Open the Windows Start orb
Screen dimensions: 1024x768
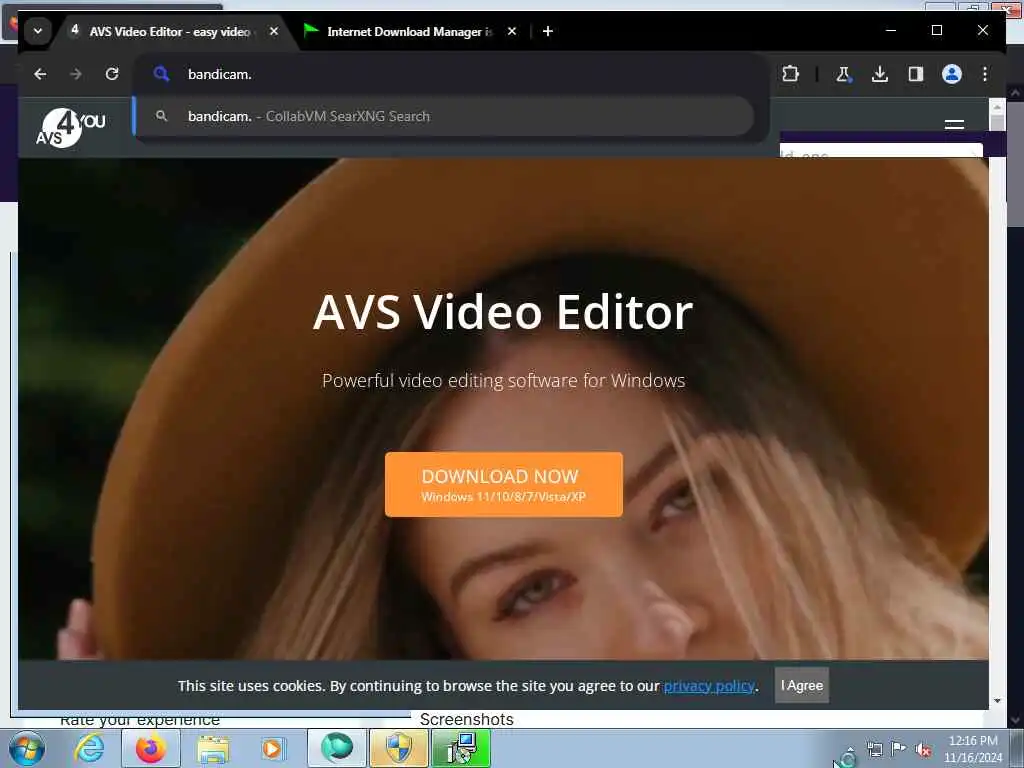pyautogui.click(x=26, y=749)
